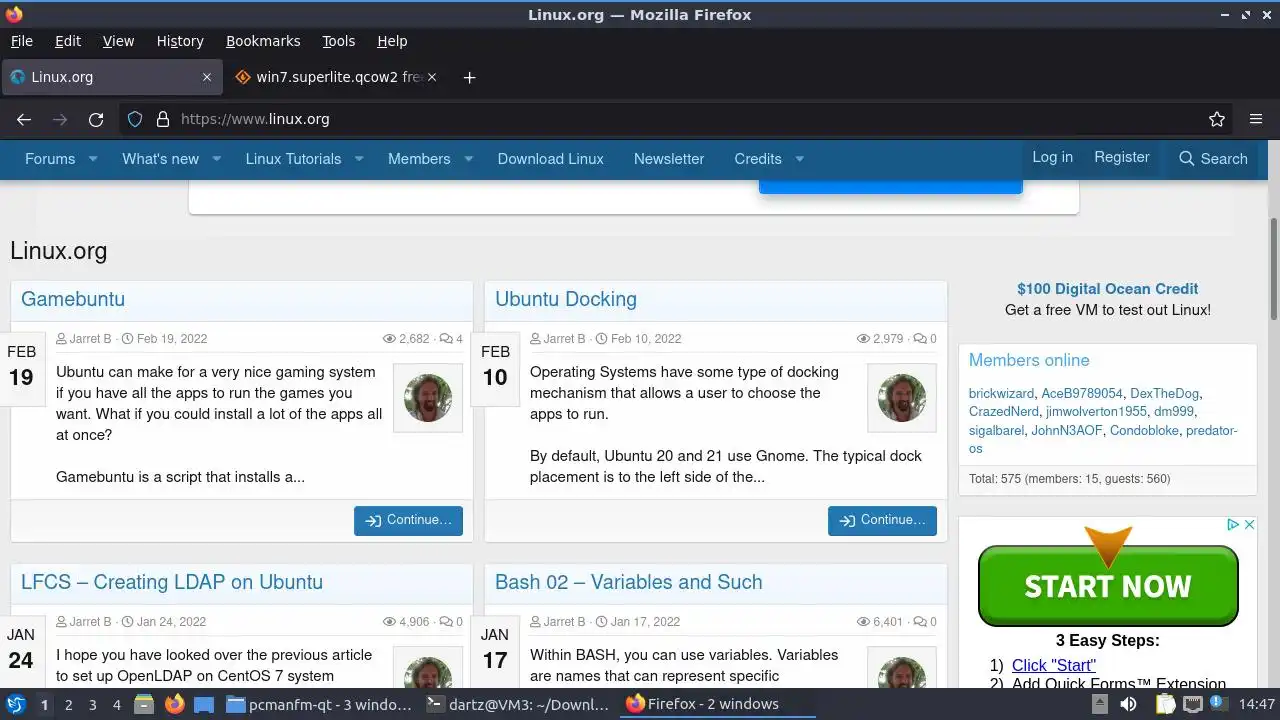
Task: Click Continue button under Gamebuntu article
Action: [408, 520]
